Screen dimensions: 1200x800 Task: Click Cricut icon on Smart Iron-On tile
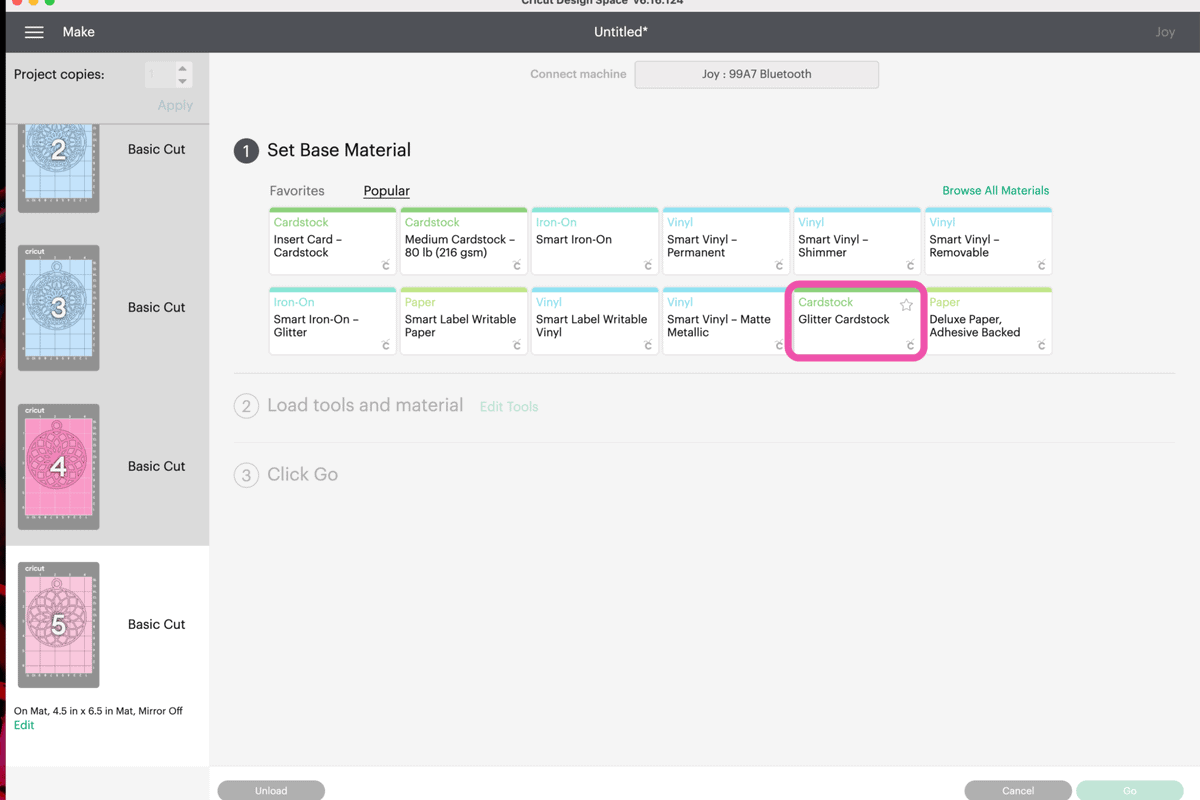tap(648, 265)
